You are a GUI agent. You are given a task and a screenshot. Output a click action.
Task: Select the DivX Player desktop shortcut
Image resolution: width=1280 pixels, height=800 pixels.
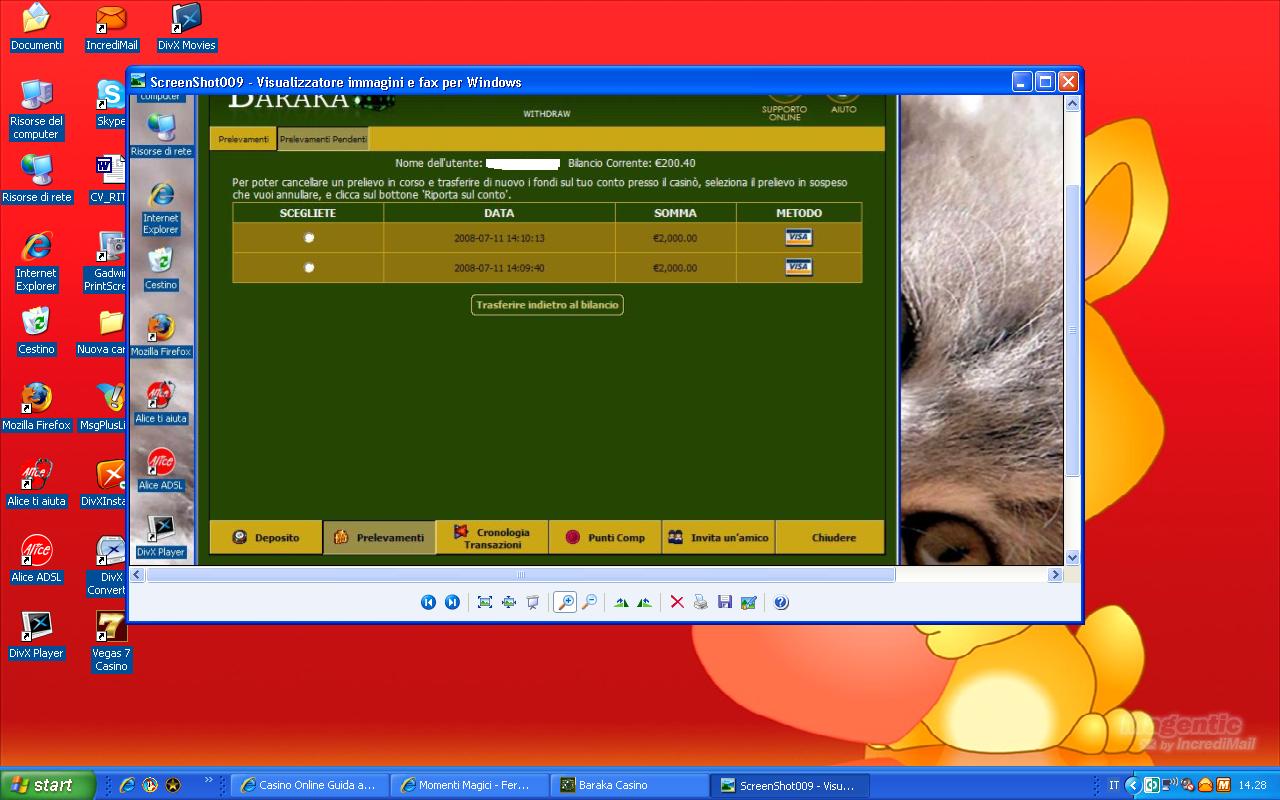pyautogui.click(x=36, y=635)
